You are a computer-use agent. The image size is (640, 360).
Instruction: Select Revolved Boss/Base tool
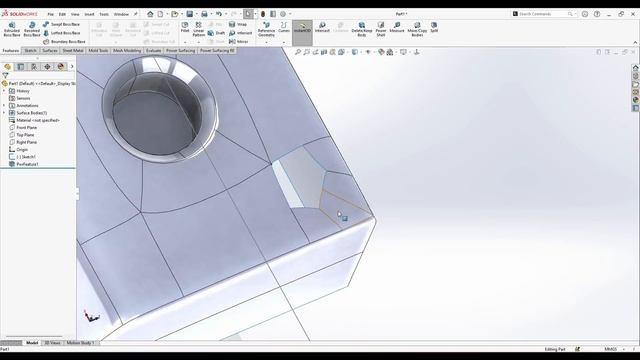pos(32,29)
